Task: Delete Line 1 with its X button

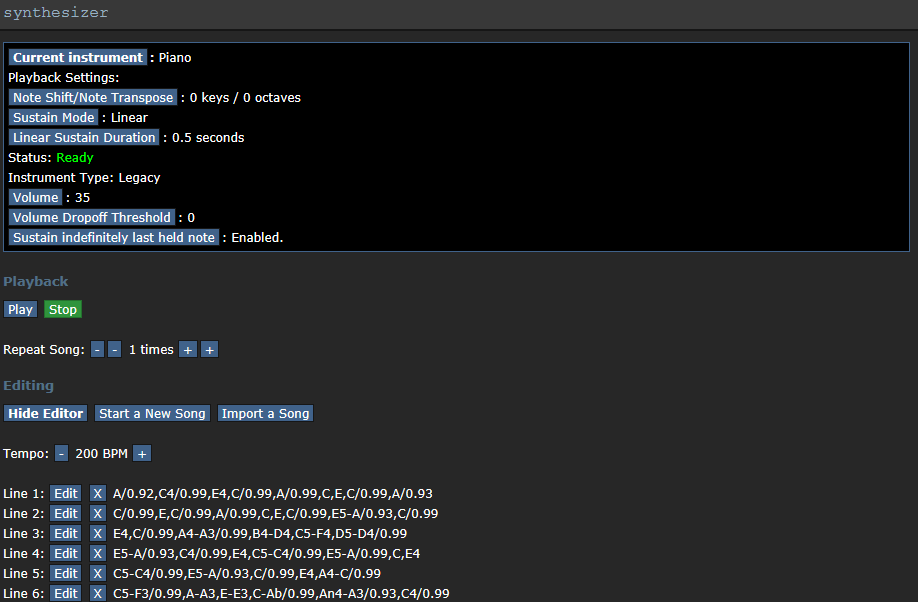Action: tap(97, 493)
